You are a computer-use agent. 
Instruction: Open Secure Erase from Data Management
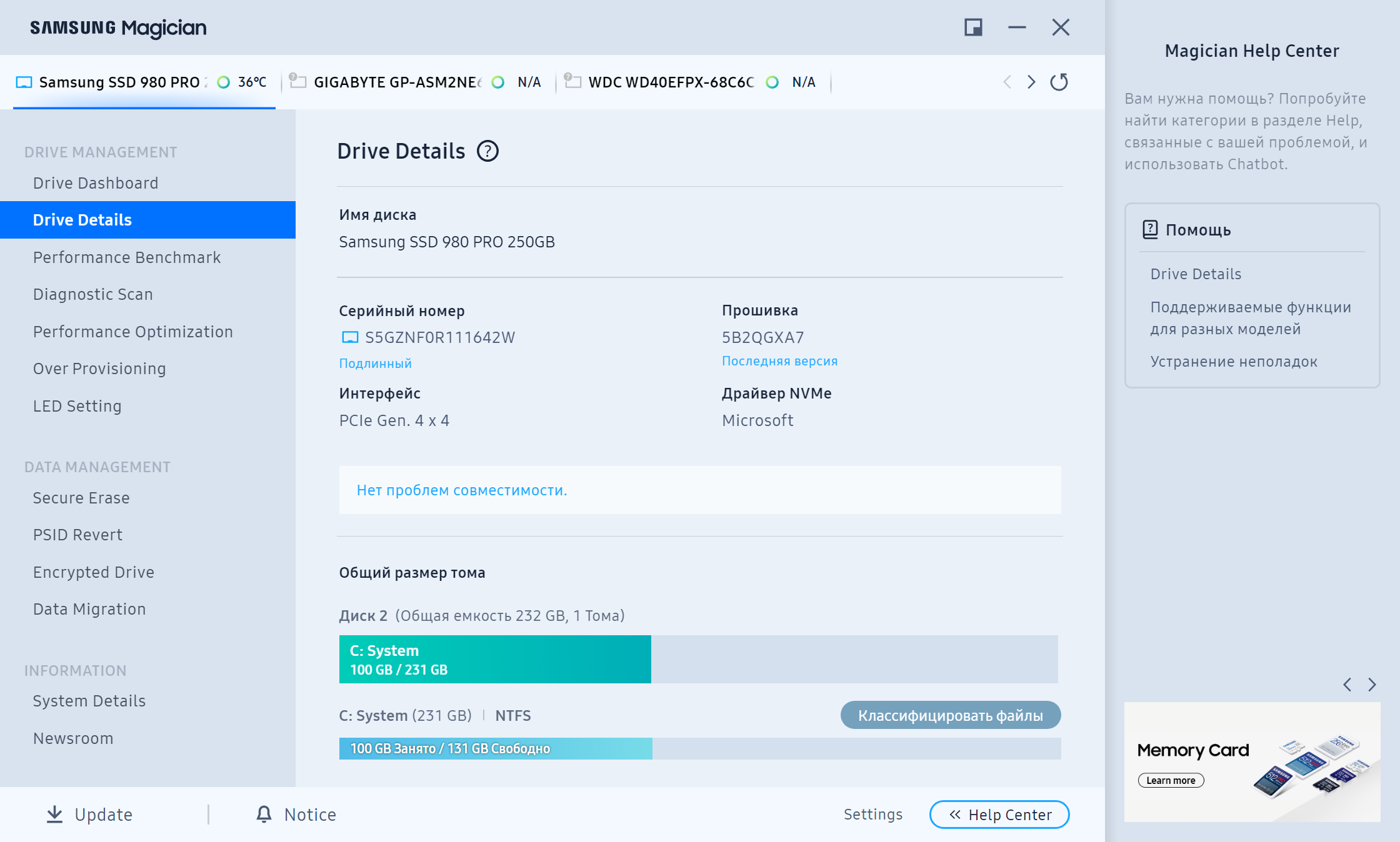[x=81, y=498]
